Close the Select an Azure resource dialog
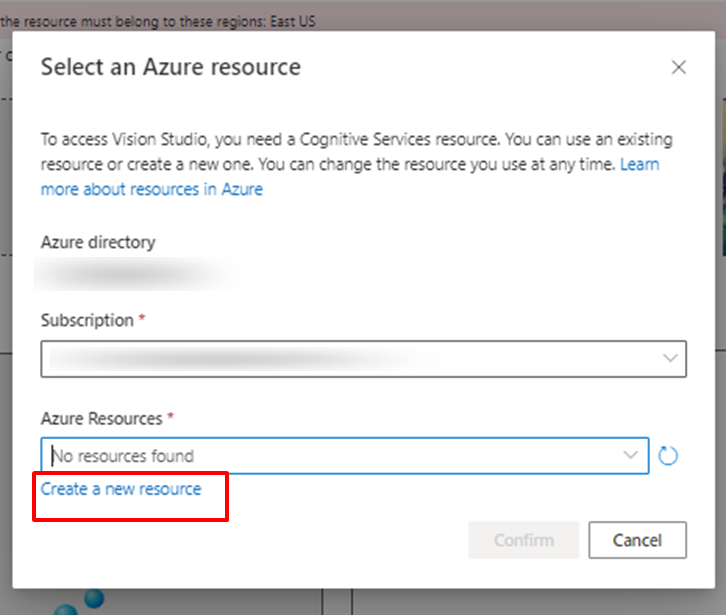Screen dimensions: 726x615 coord(678,67)
